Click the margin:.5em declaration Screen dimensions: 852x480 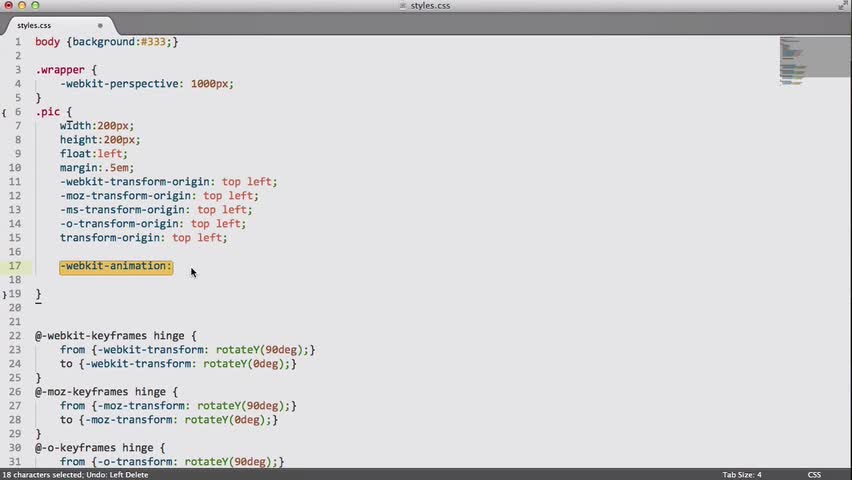(97, 168)
